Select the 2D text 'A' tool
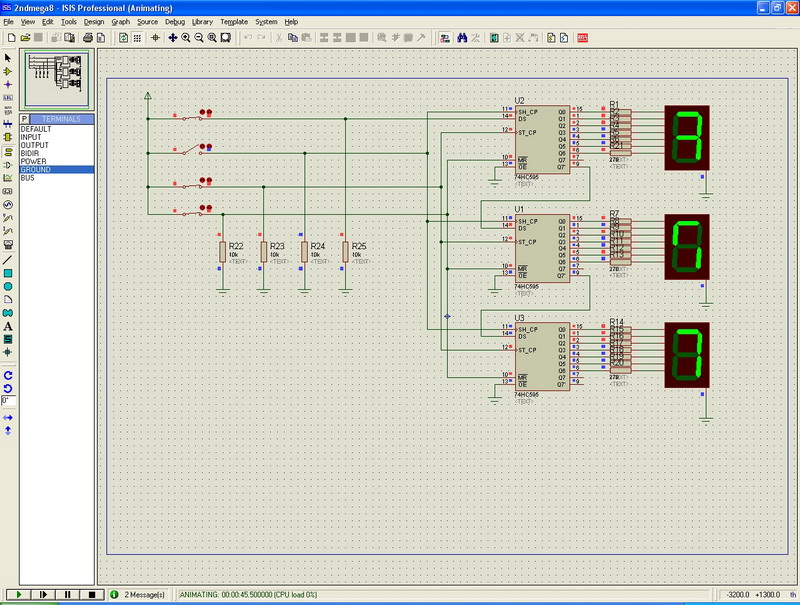 click(8, 326)
